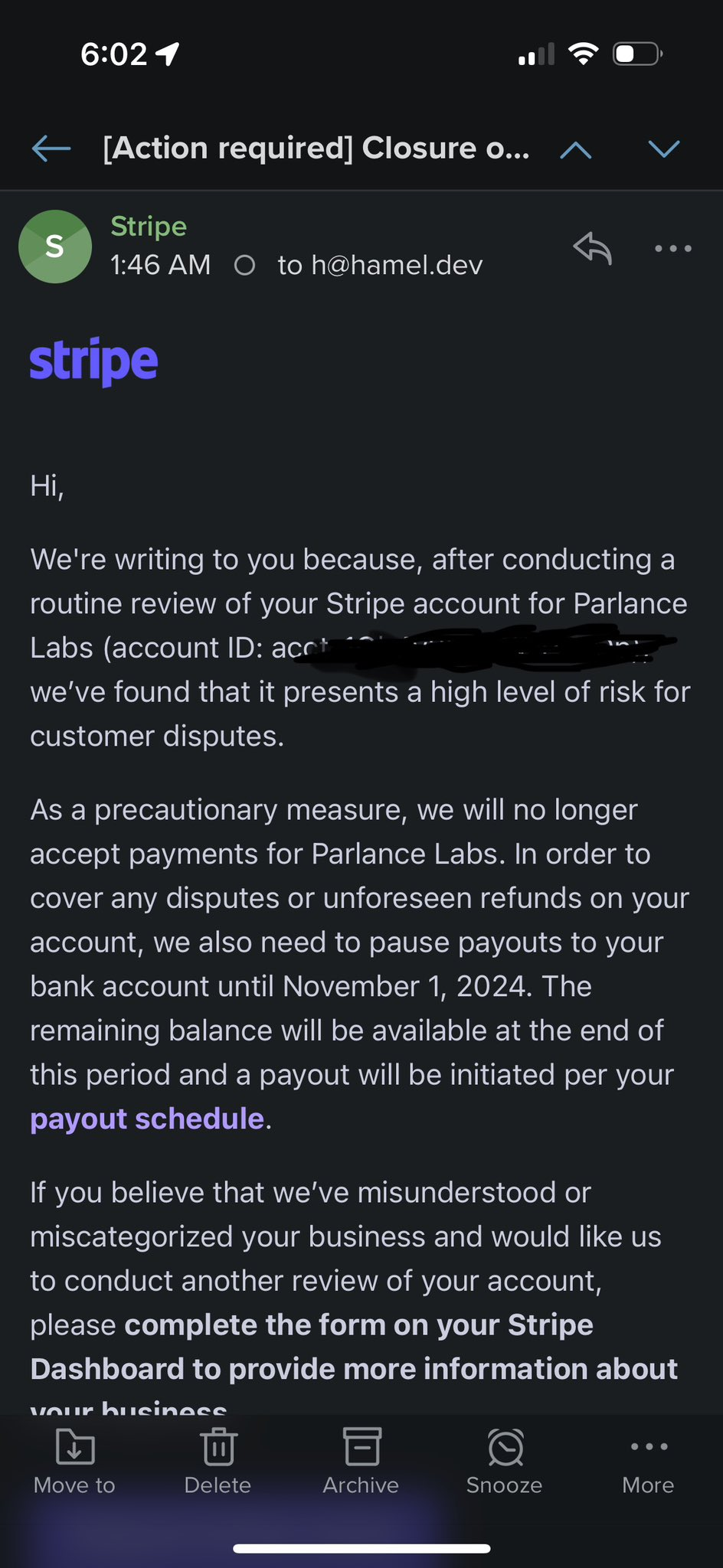
Task: Toggle the unread circle next to 1:46 AM
Action: [244, 266]
